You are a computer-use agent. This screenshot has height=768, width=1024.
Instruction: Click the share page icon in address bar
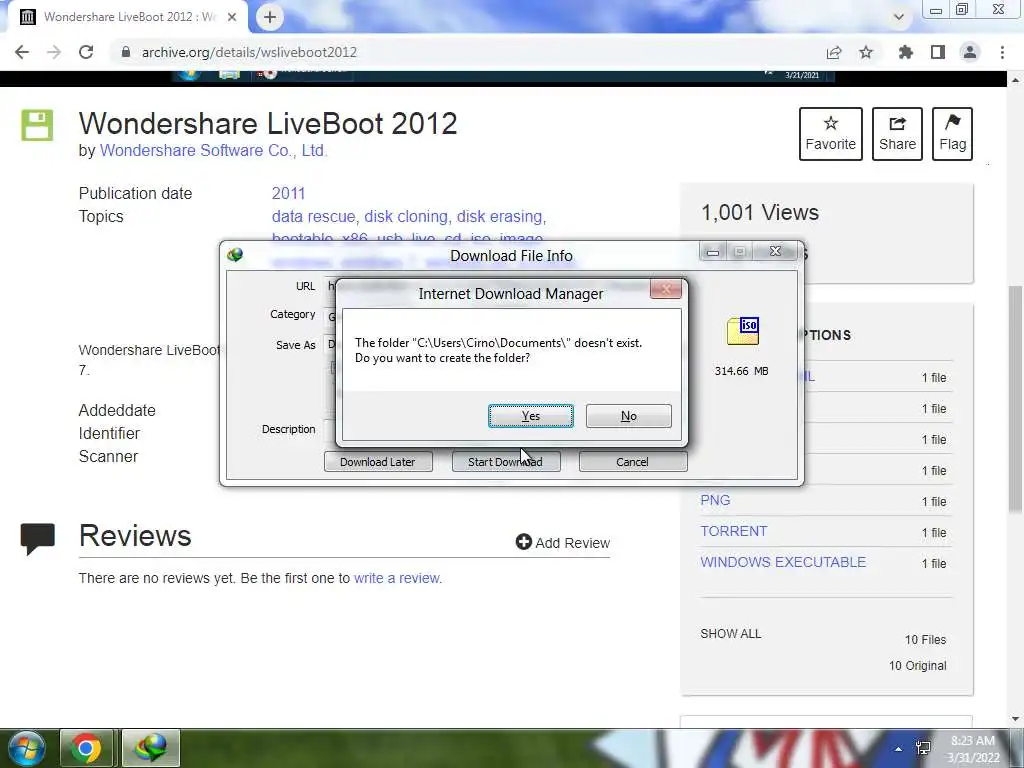point(834,52)
